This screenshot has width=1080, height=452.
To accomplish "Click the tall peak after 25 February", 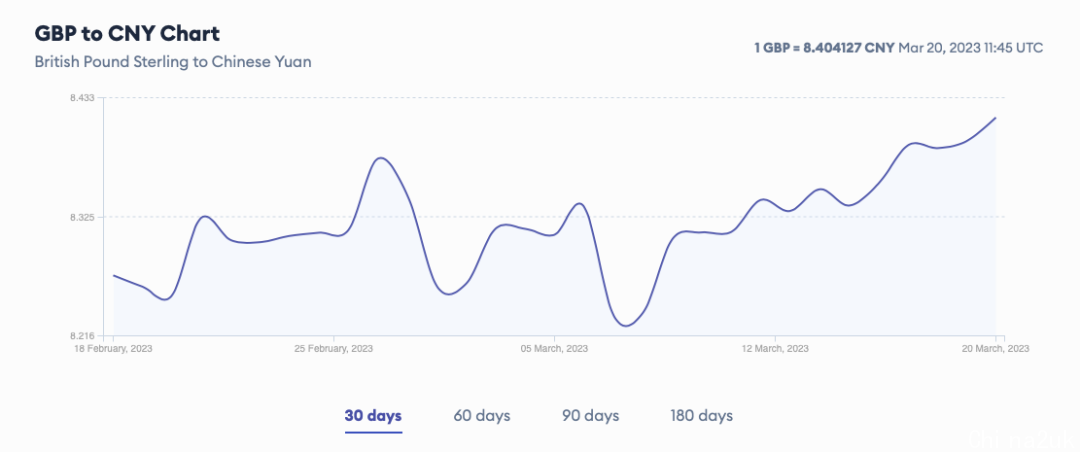I will (x=382, y=158).
